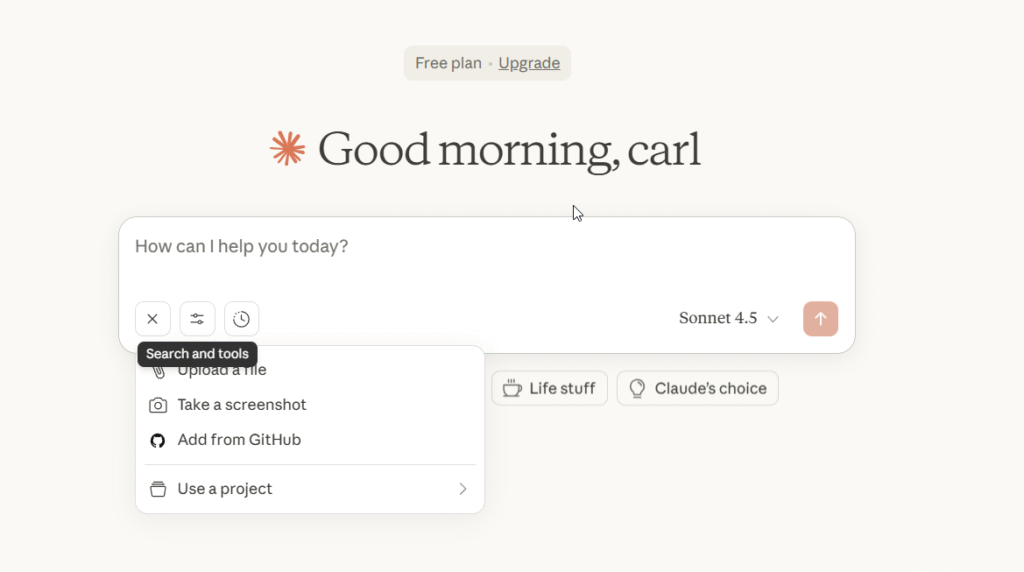The image size is (1024, 572).
Task: Click the clock icon in the chat box
Action: point(241,319)
